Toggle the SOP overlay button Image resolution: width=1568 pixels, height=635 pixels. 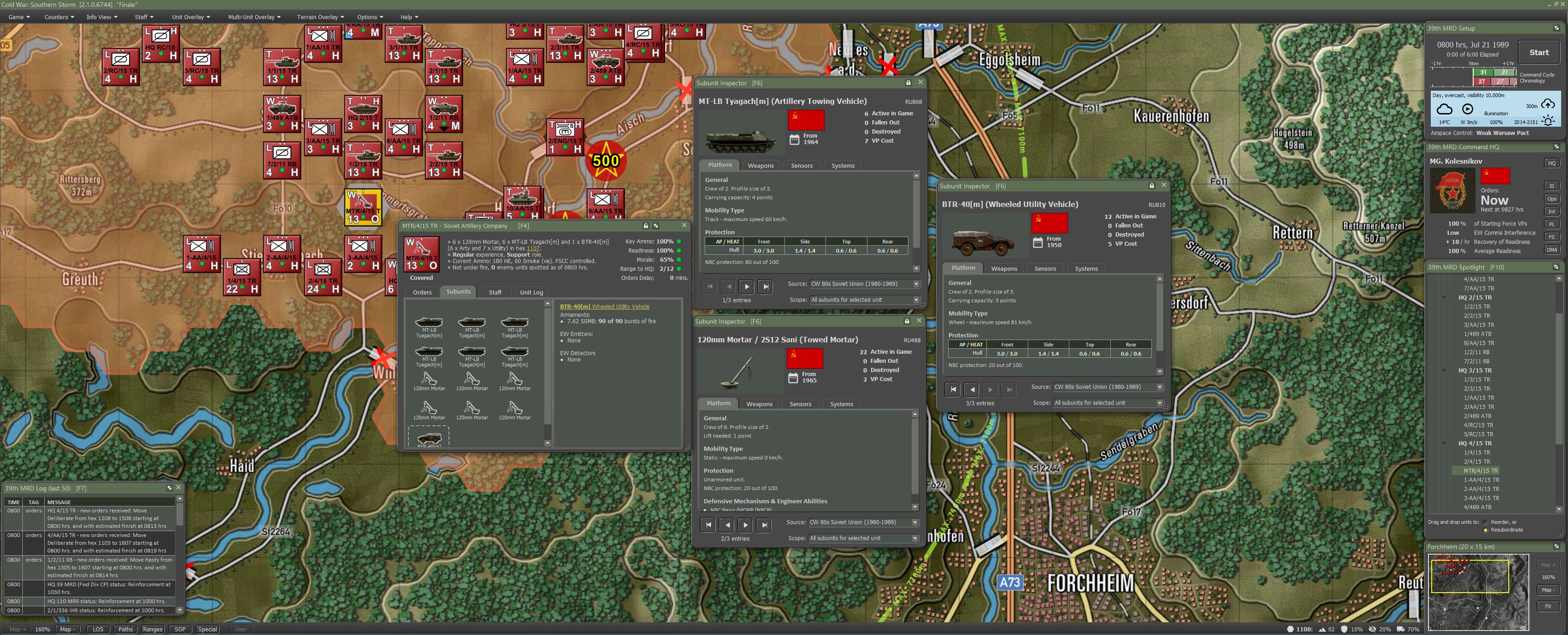(180, 630)
